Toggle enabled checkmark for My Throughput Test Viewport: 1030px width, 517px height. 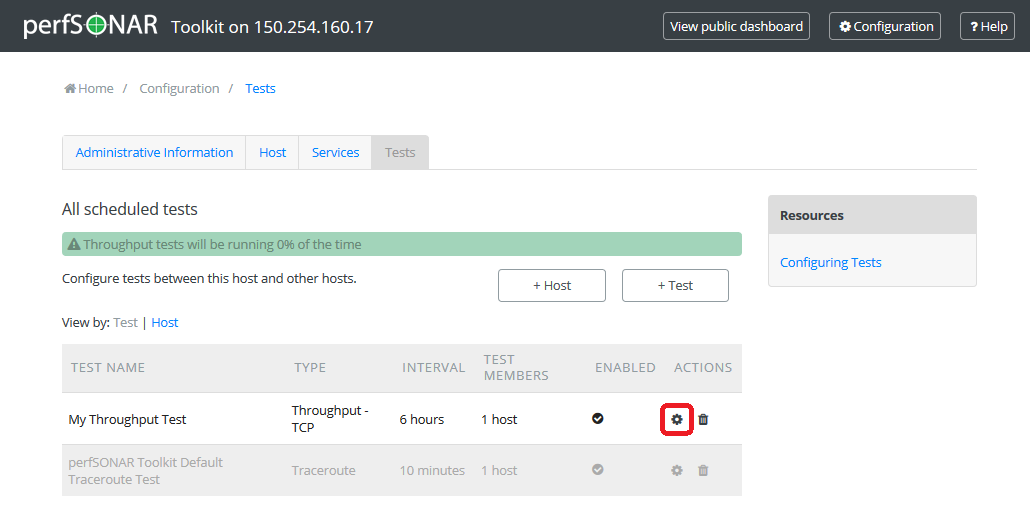click(598, 418)
